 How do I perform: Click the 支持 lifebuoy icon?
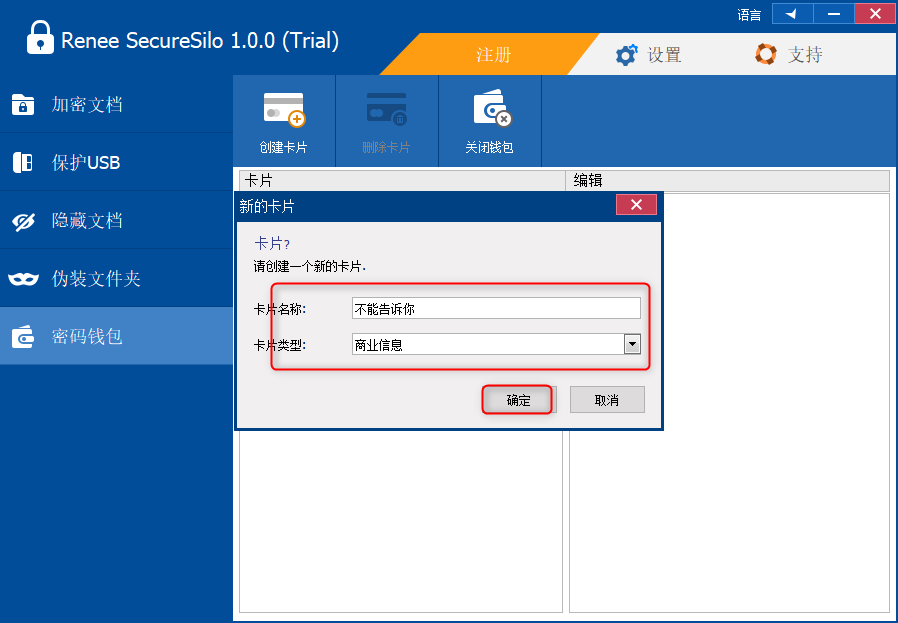(x=766, y=55)
